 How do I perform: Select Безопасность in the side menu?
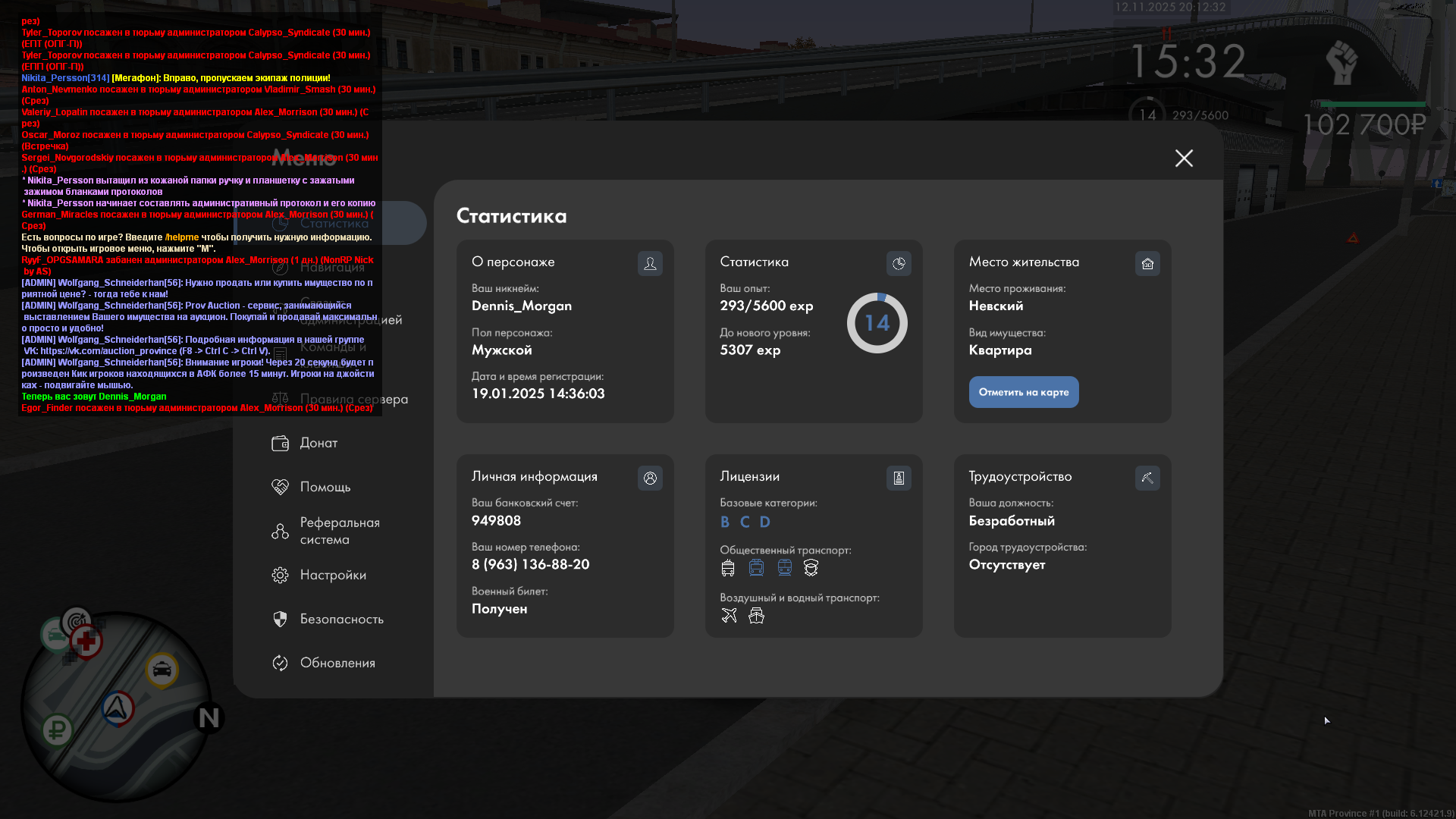pyautogui.click(x=341, y=619)
